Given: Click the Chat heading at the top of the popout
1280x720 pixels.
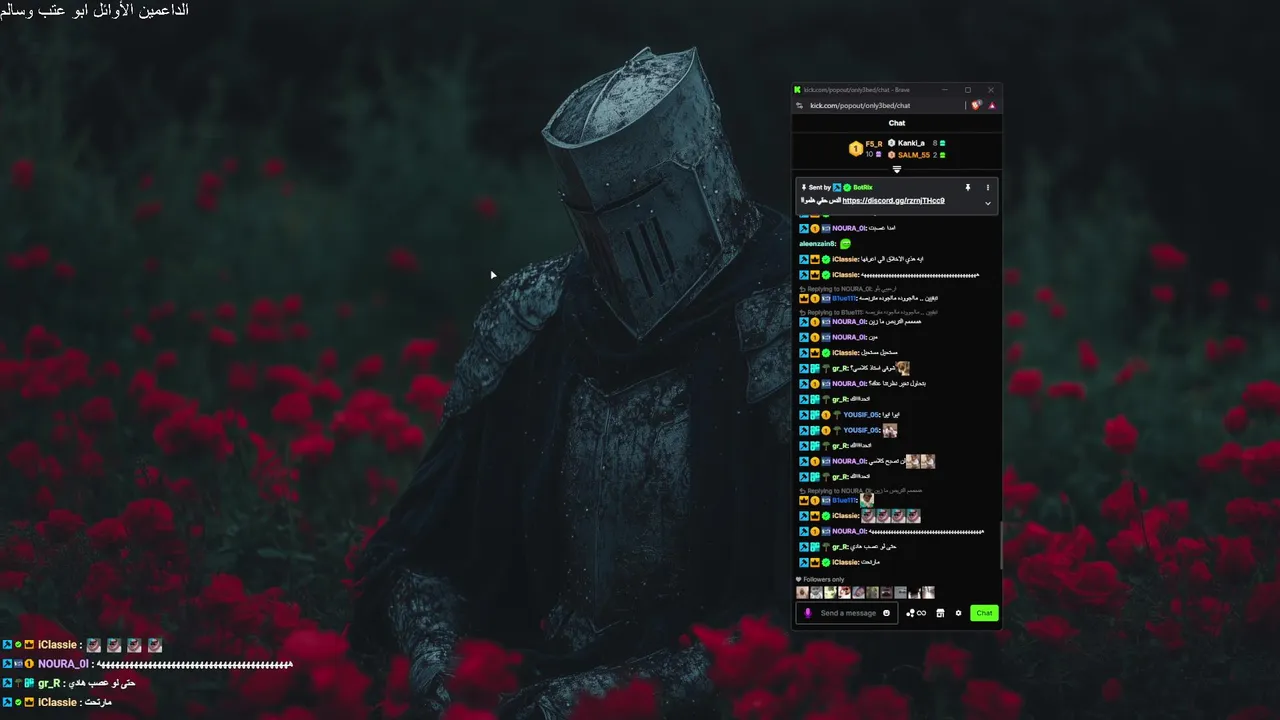Looking at the screenshot, I should pyautogui.click(x=897, y=123).
